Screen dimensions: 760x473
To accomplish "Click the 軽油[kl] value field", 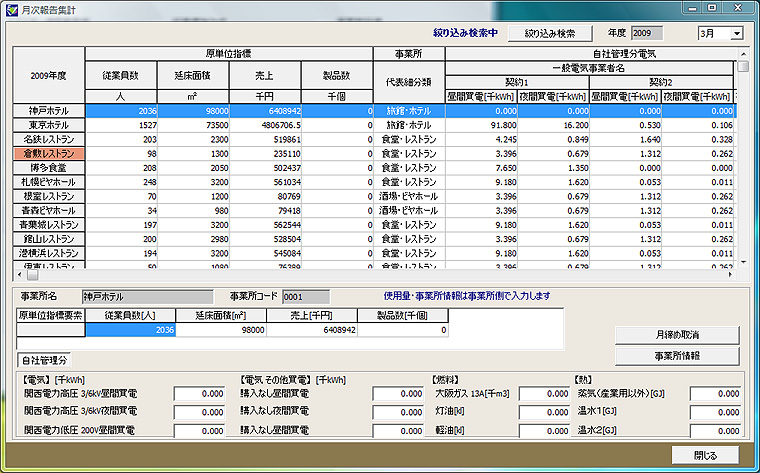I will [544, 431].
